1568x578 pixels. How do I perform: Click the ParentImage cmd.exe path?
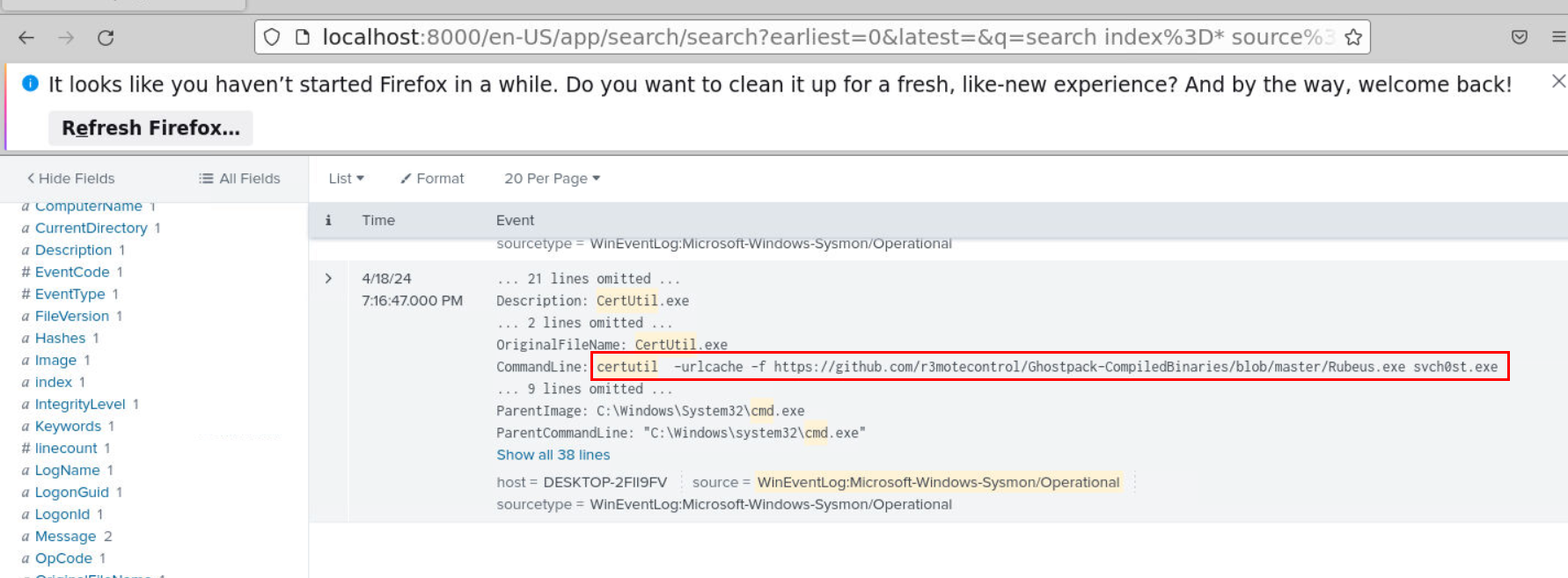tap(700, 411)
